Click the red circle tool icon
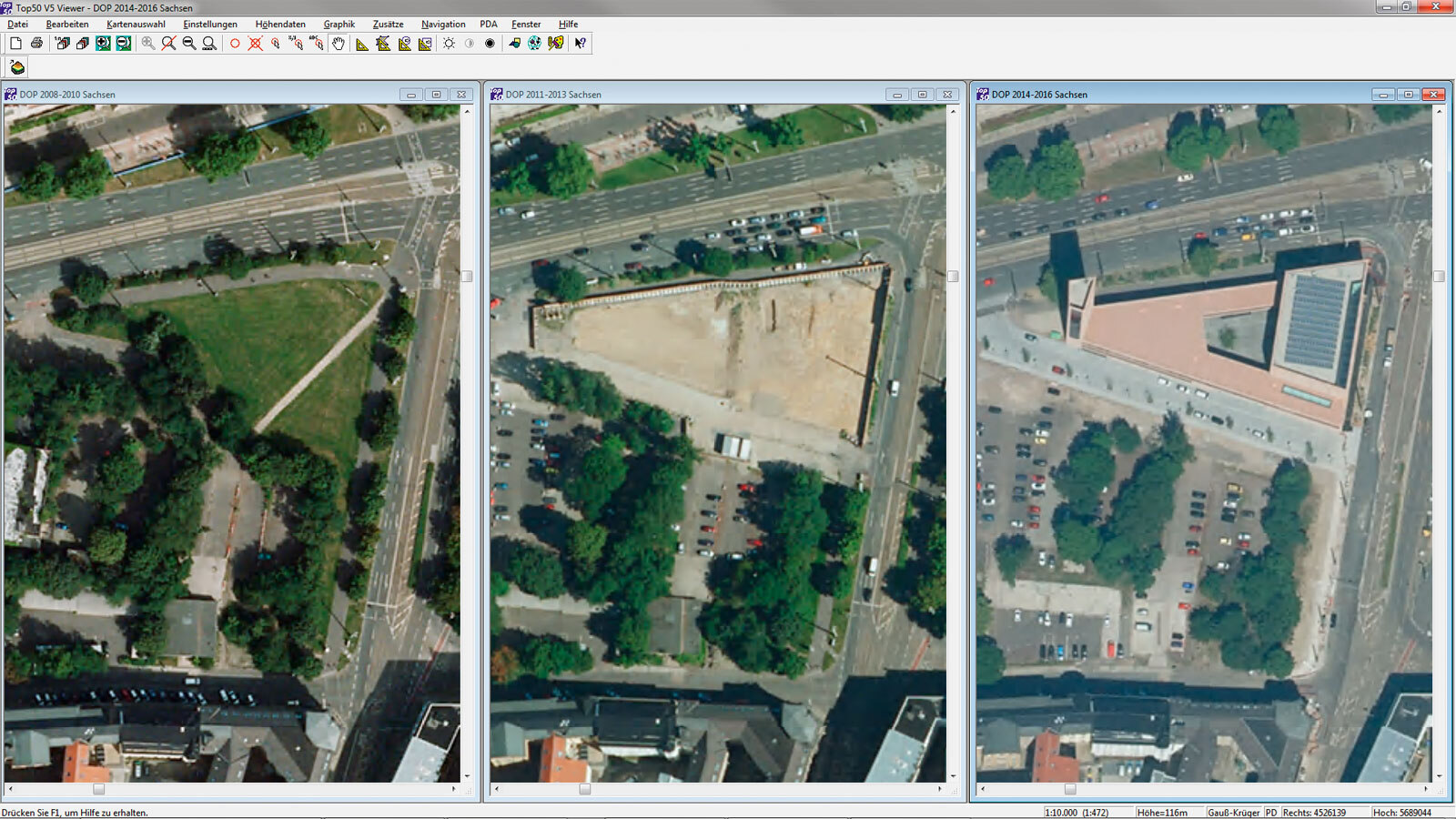The image size is (1456, 819). (235, 43)
